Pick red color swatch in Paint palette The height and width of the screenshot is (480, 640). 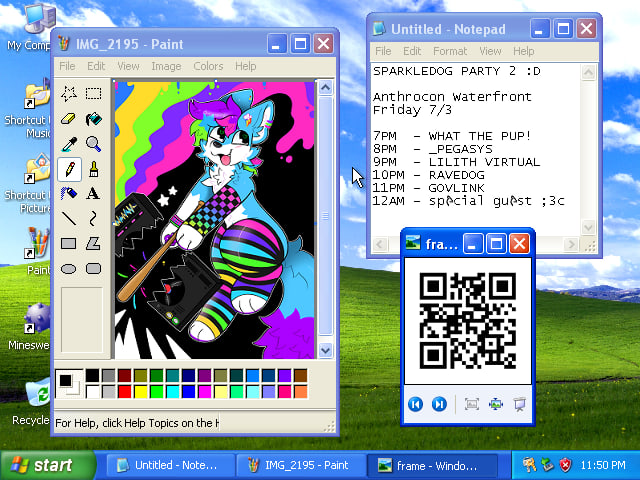pyautogui.click(x=124, y=392)
